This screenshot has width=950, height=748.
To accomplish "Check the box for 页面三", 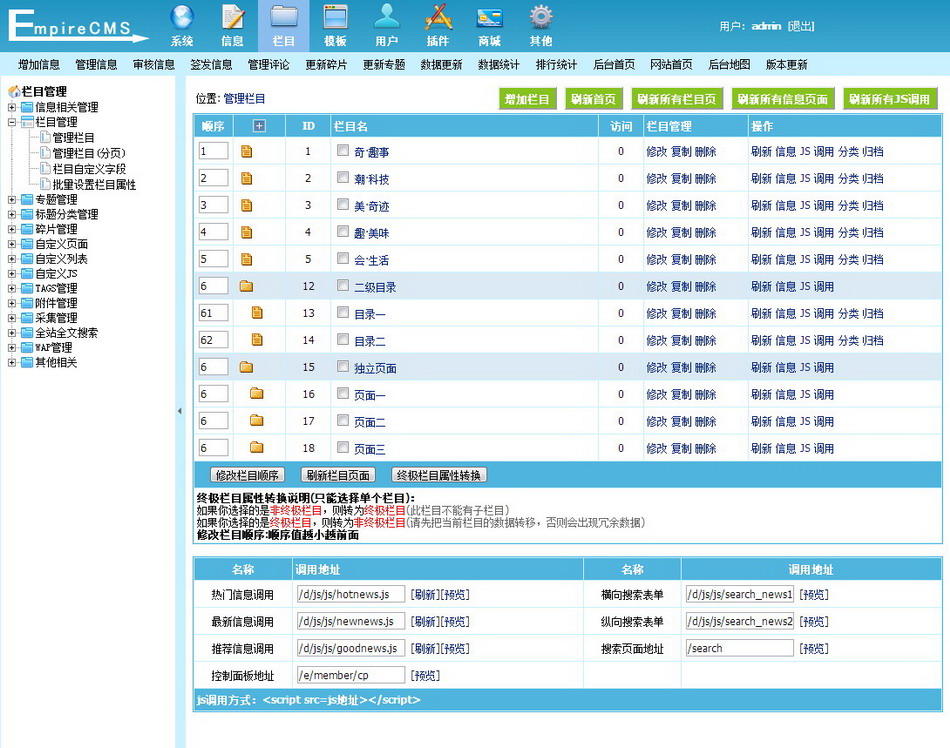I will 343,447.
